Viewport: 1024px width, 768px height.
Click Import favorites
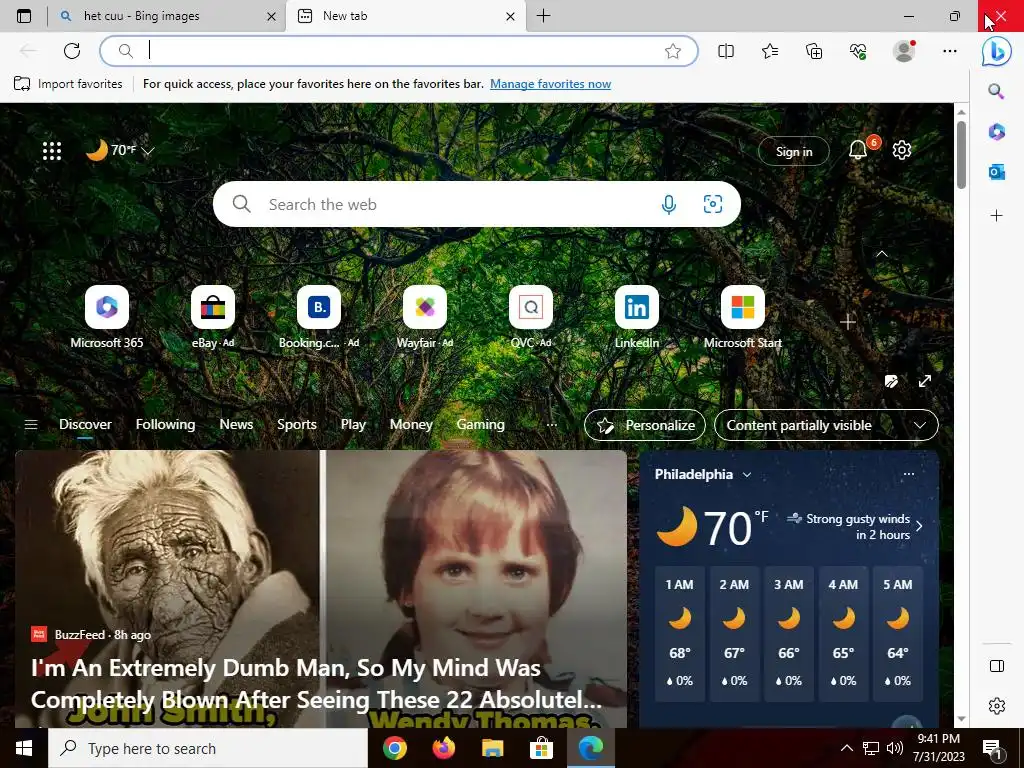pos(68,84)
